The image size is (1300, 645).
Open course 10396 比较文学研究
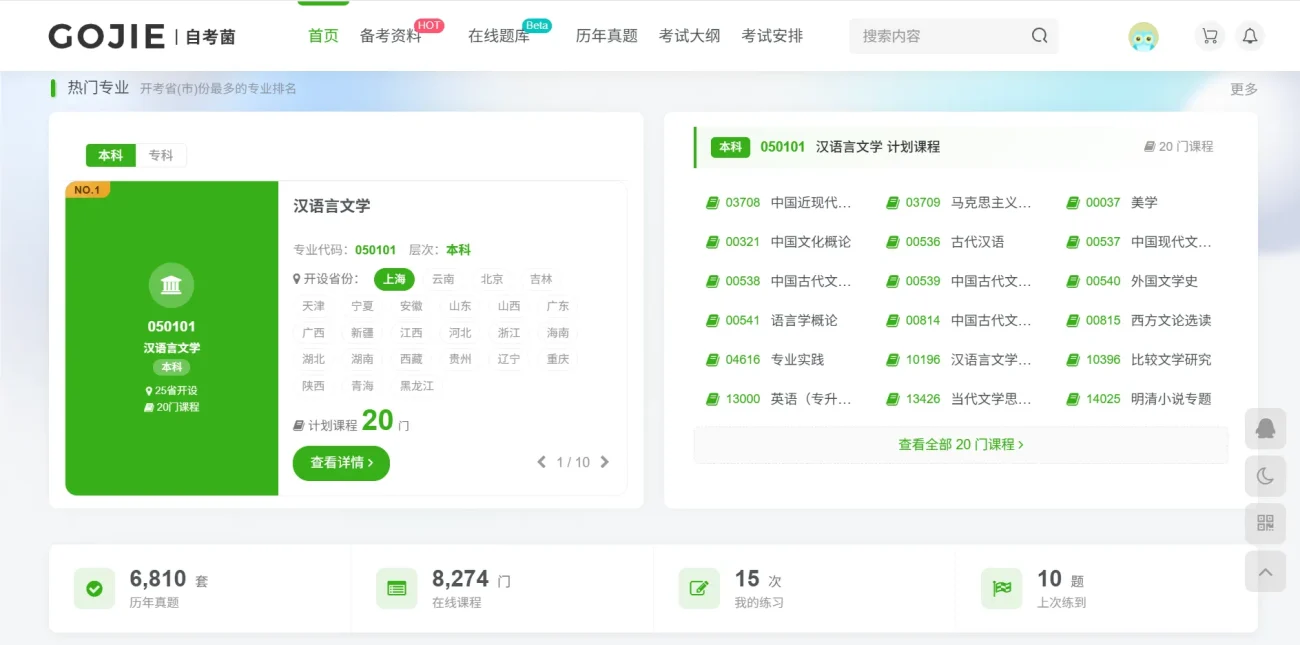[x=1139, y=360]
